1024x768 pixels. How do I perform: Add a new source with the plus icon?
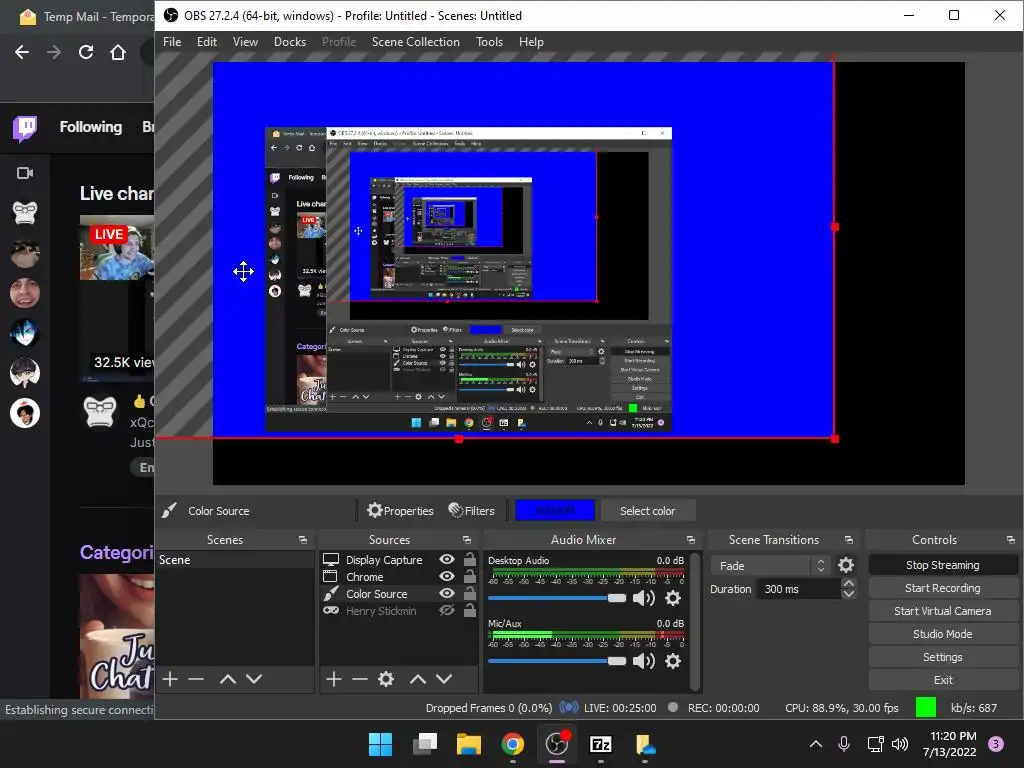pos(334,679)
